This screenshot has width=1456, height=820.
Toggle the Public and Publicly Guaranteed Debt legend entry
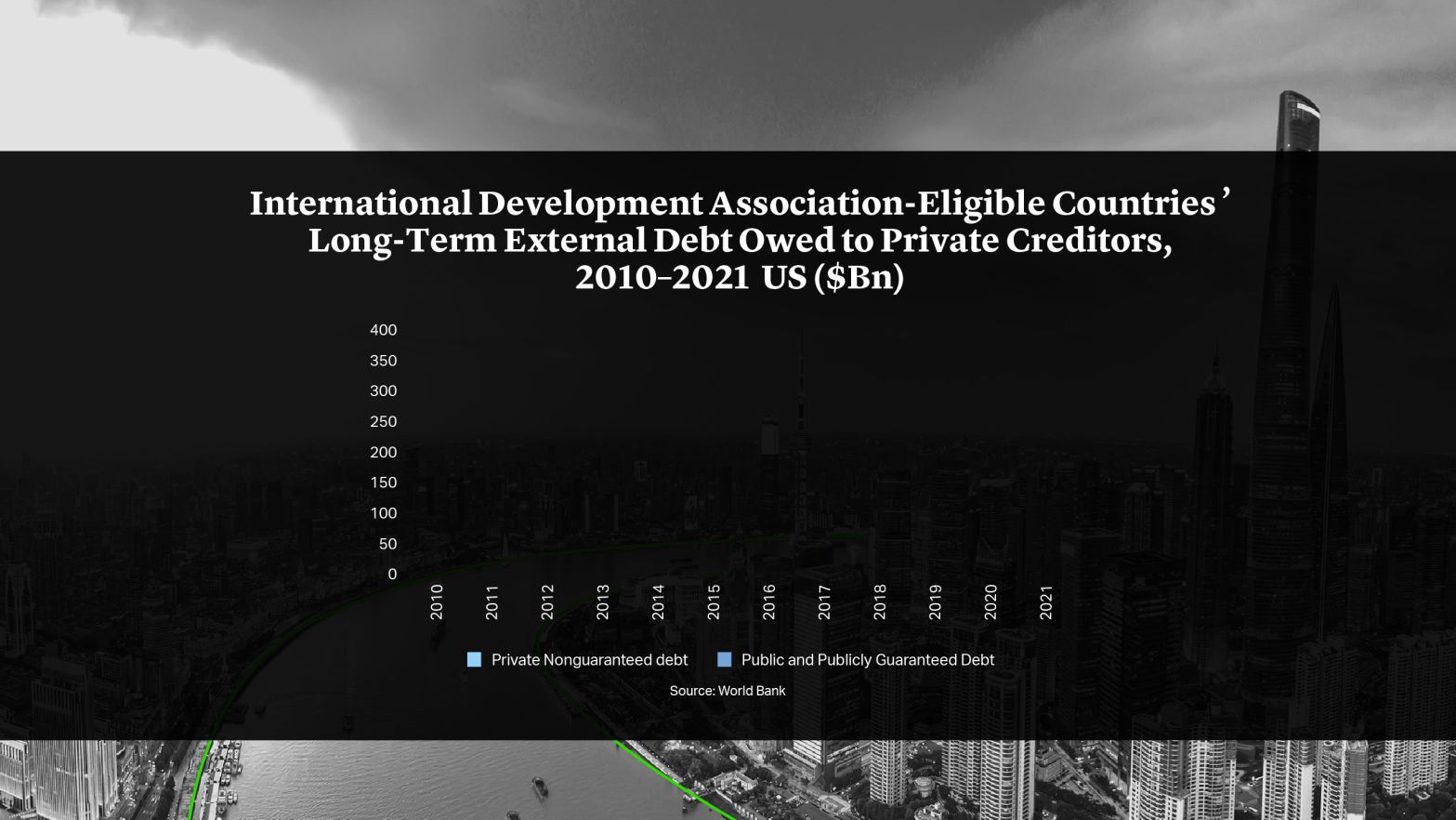coord(867,659)
